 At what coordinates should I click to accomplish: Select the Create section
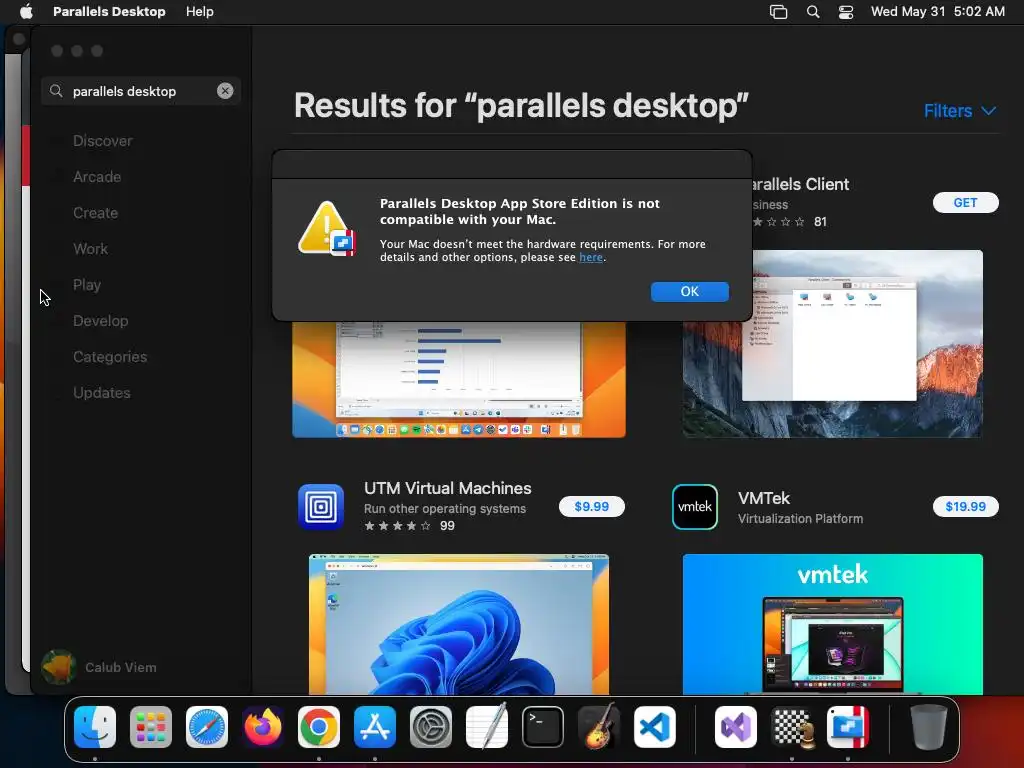click(x=95, y=212)
